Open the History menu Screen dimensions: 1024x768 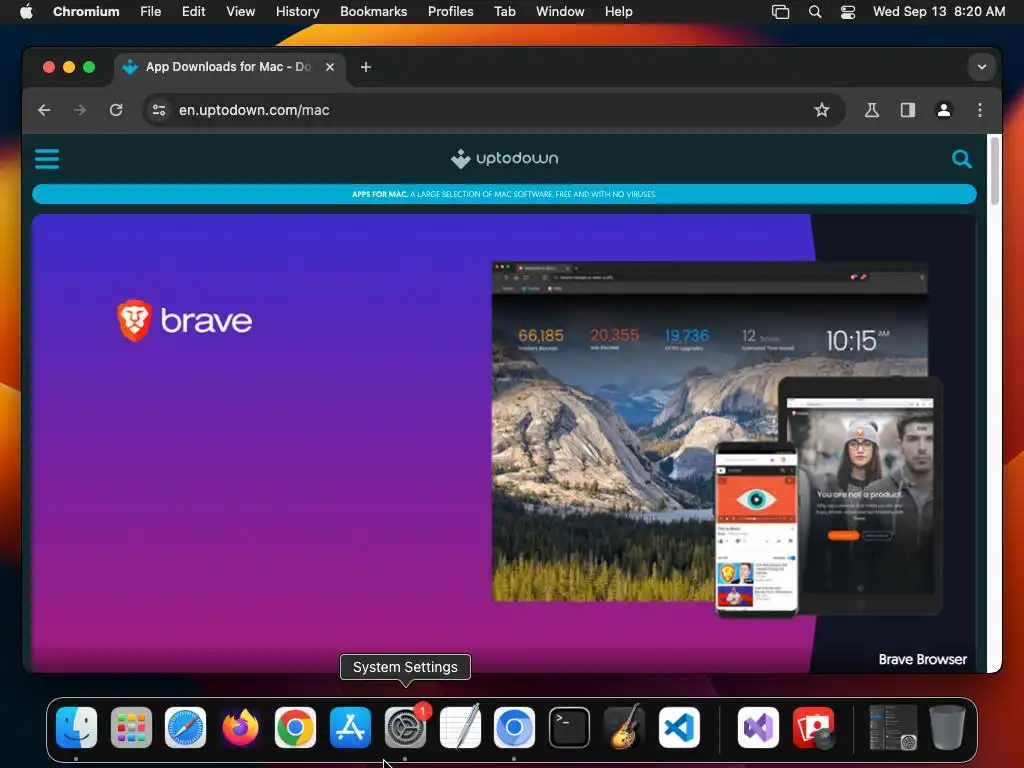tap(297, 11)
